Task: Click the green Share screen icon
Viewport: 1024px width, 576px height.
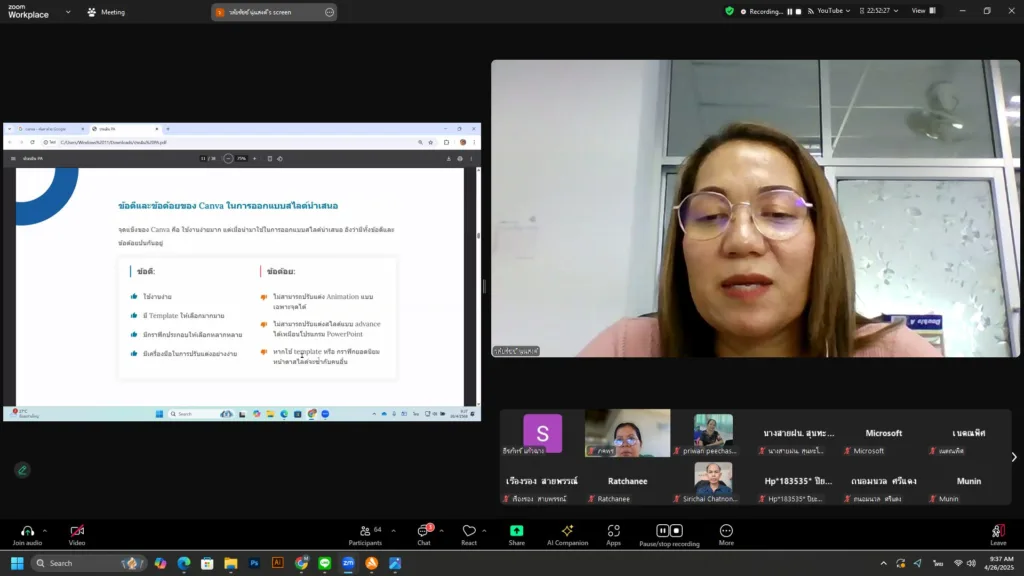Action: point(516,531)
